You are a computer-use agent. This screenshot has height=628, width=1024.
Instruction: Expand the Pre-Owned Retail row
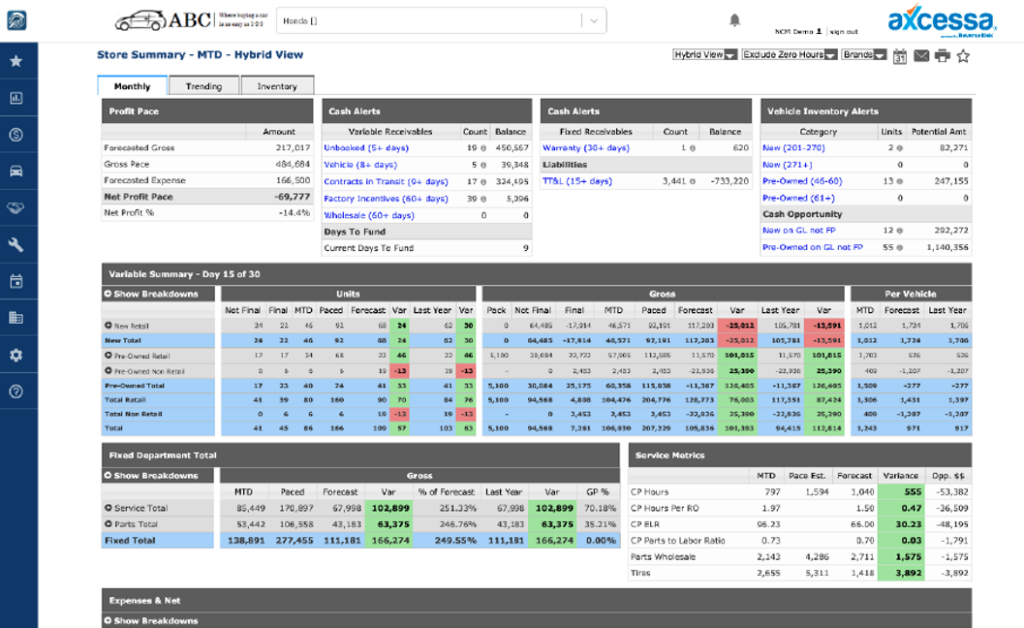click(108, 356)
